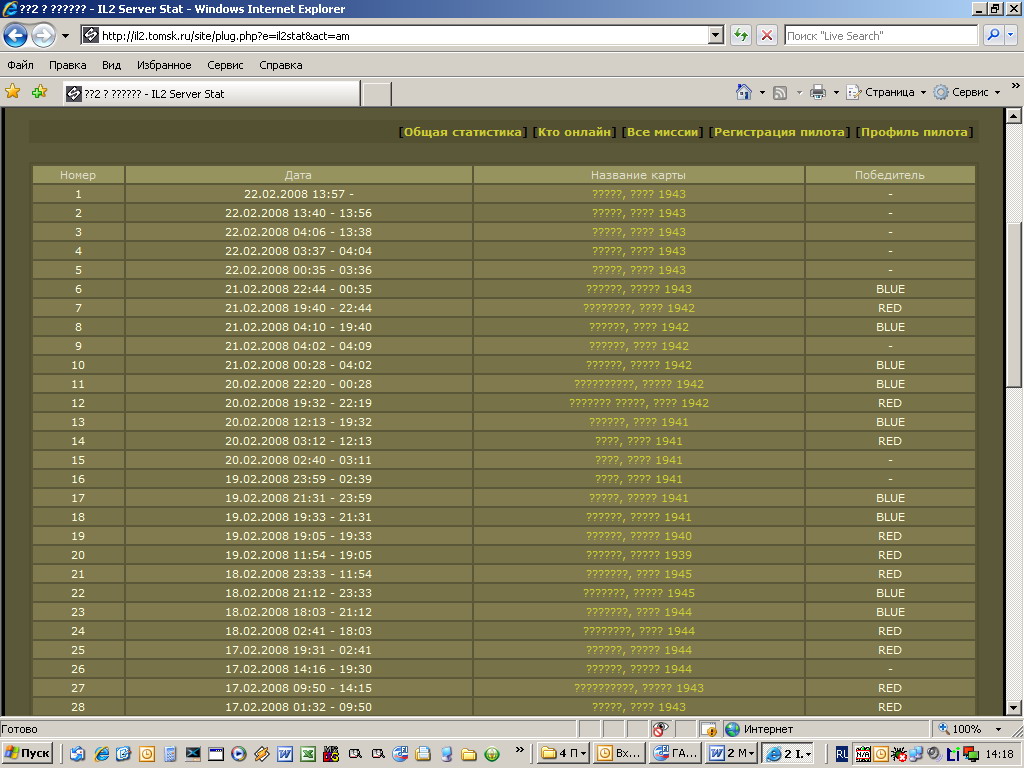
Task: Open the Файл menu
Action: point(20,65)
